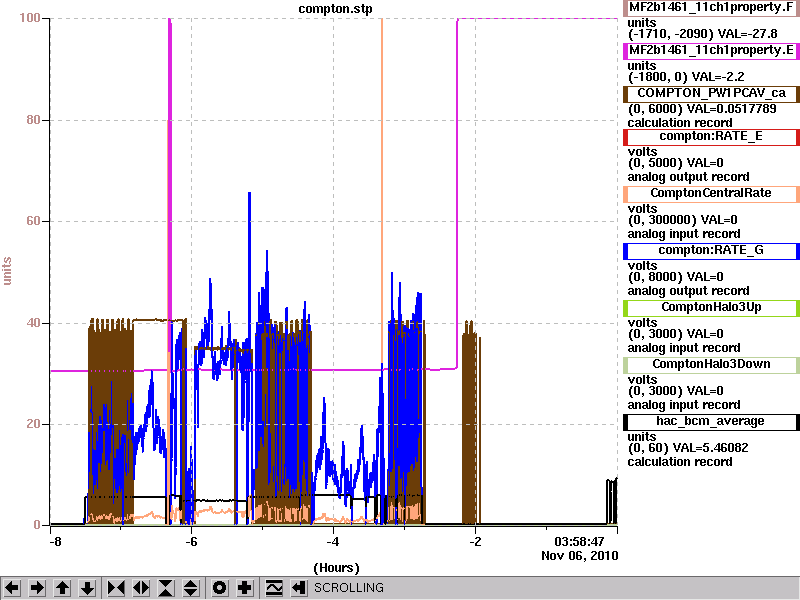
Task: Select the ComptonHalo3Down curve legend
Action: tap(711, 364)
